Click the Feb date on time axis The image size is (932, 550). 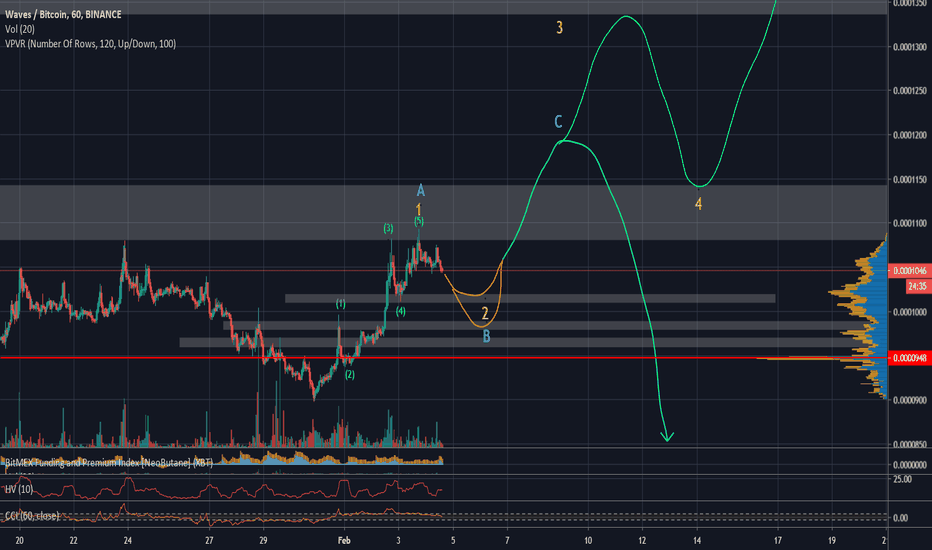pos(344,540)
